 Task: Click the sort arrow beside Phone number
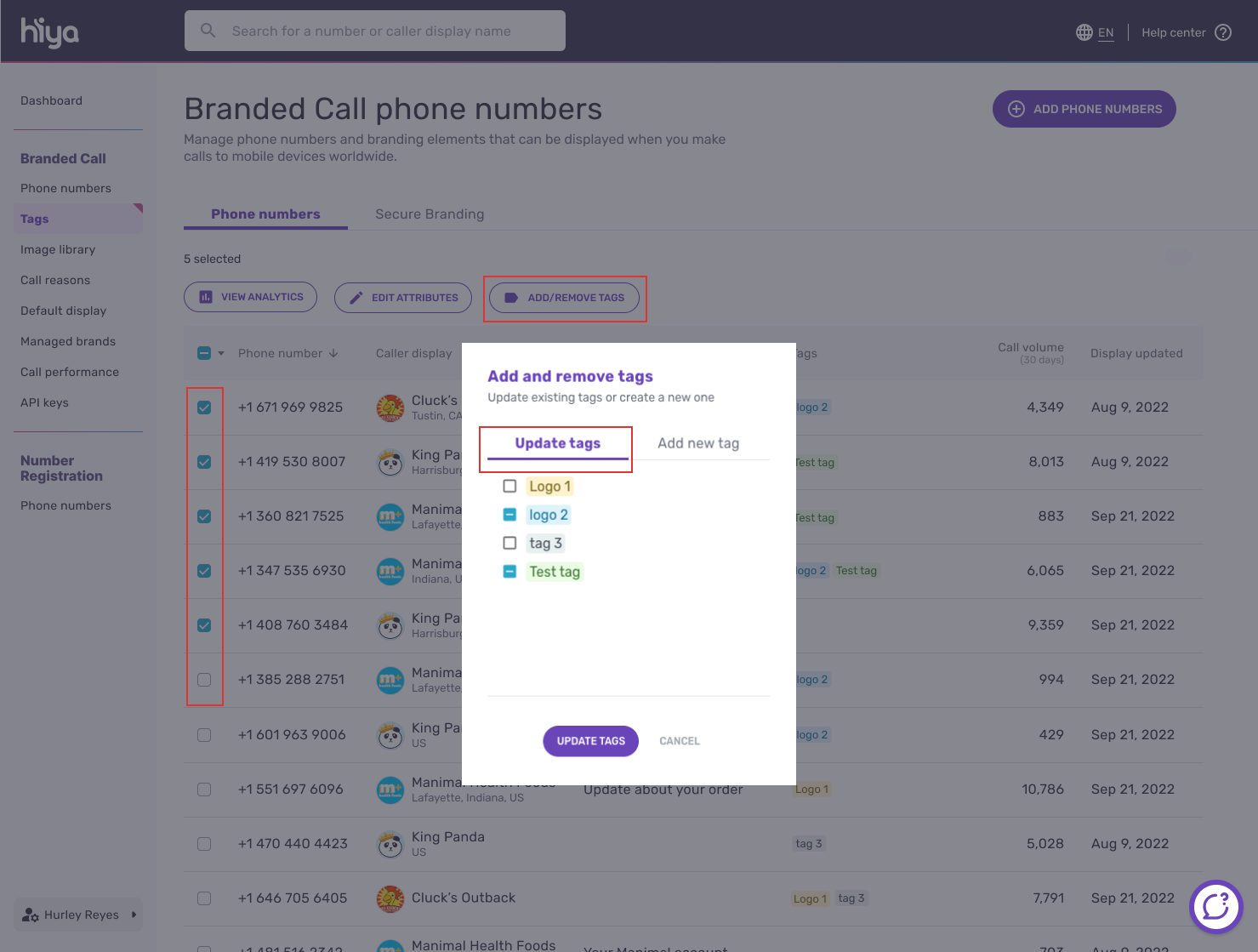coord(333,353)
